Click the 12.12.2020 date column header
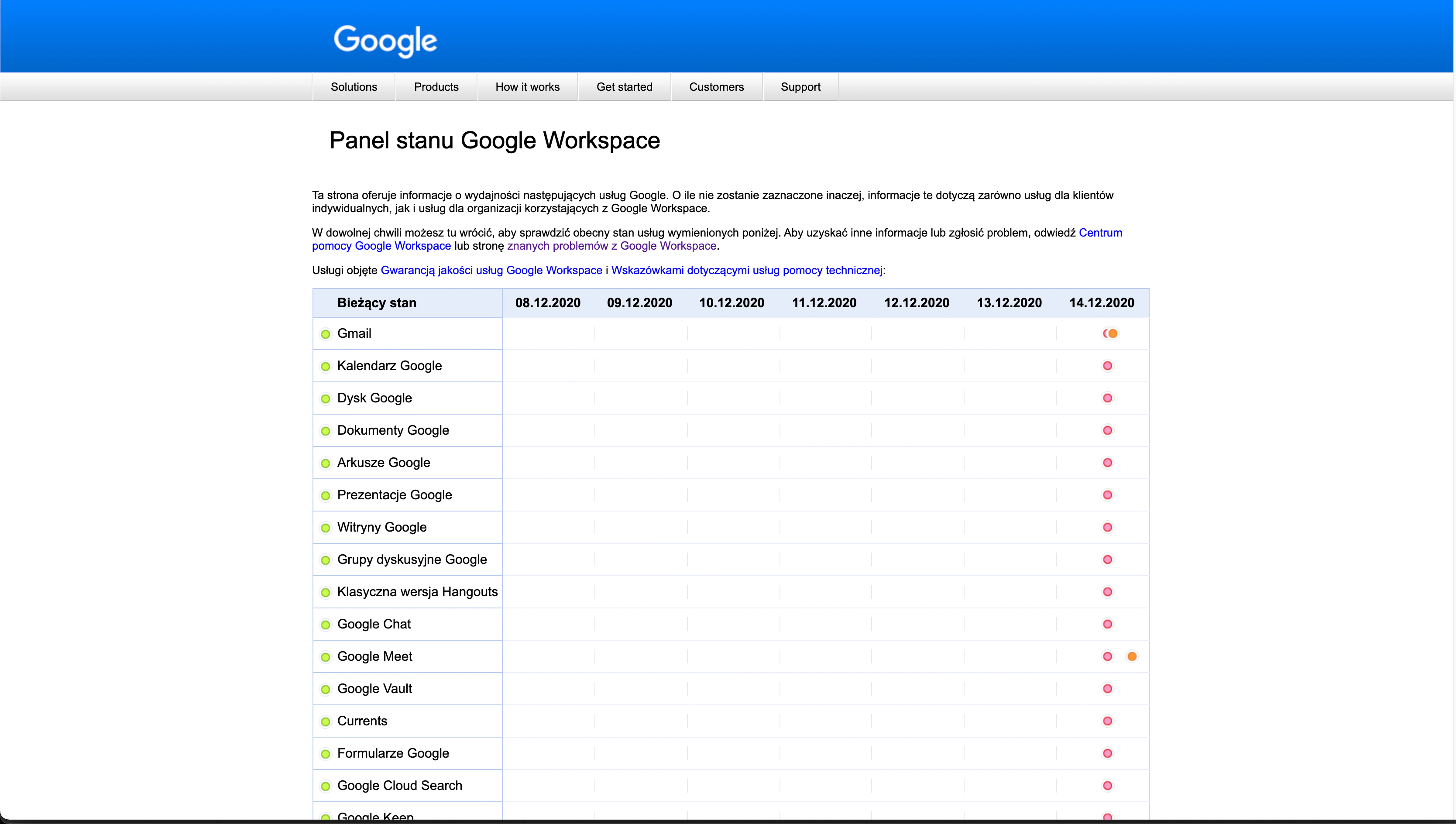The height and width of the screenshot is (824, 1456). pyautogui.click(x=917, y=303)
